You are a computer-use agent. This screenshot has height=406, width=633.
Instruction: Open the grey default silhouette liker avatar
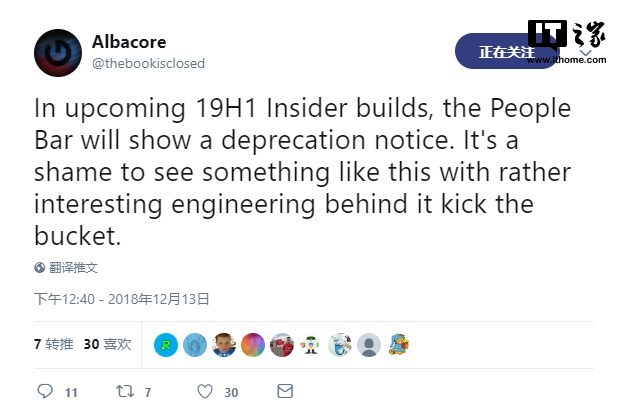tap(369, 345)
